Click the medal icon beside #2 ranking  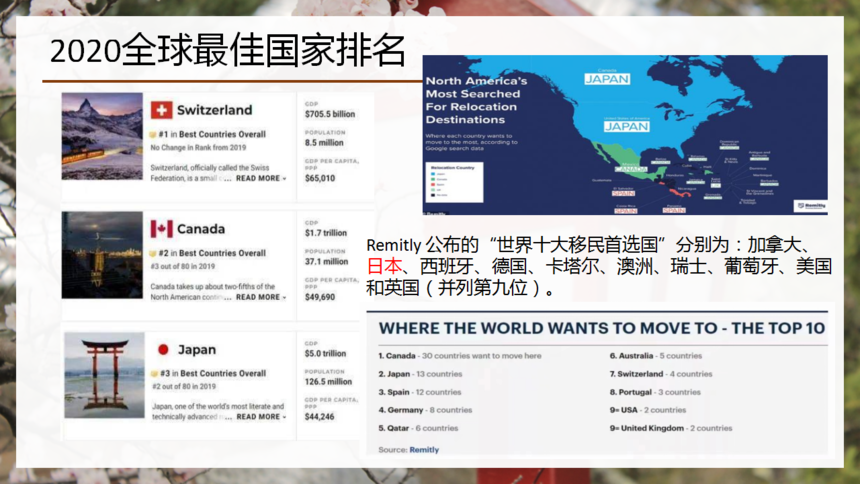[x=153, y=254]
